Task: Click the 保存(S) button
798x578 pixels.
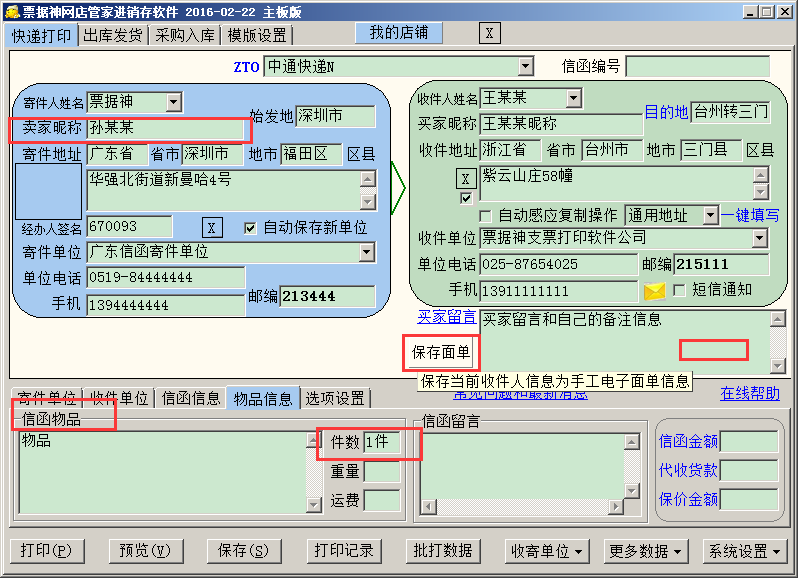Action: pyautogui.click(x=243, y=551)
